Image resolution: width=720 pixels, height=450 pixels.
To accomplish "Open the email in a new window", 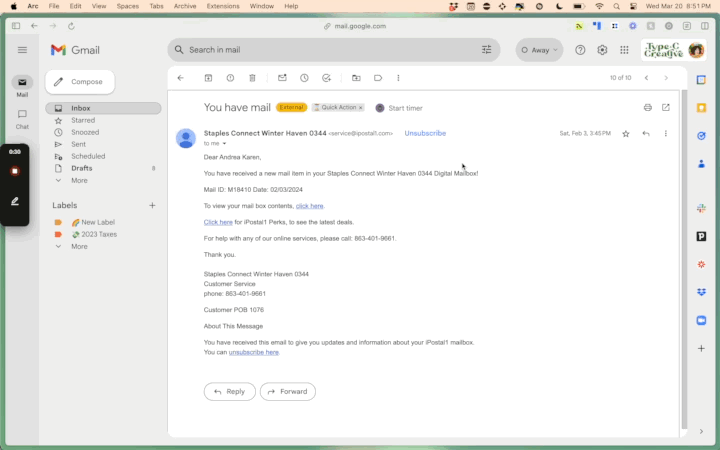I will tap(666, 107).
